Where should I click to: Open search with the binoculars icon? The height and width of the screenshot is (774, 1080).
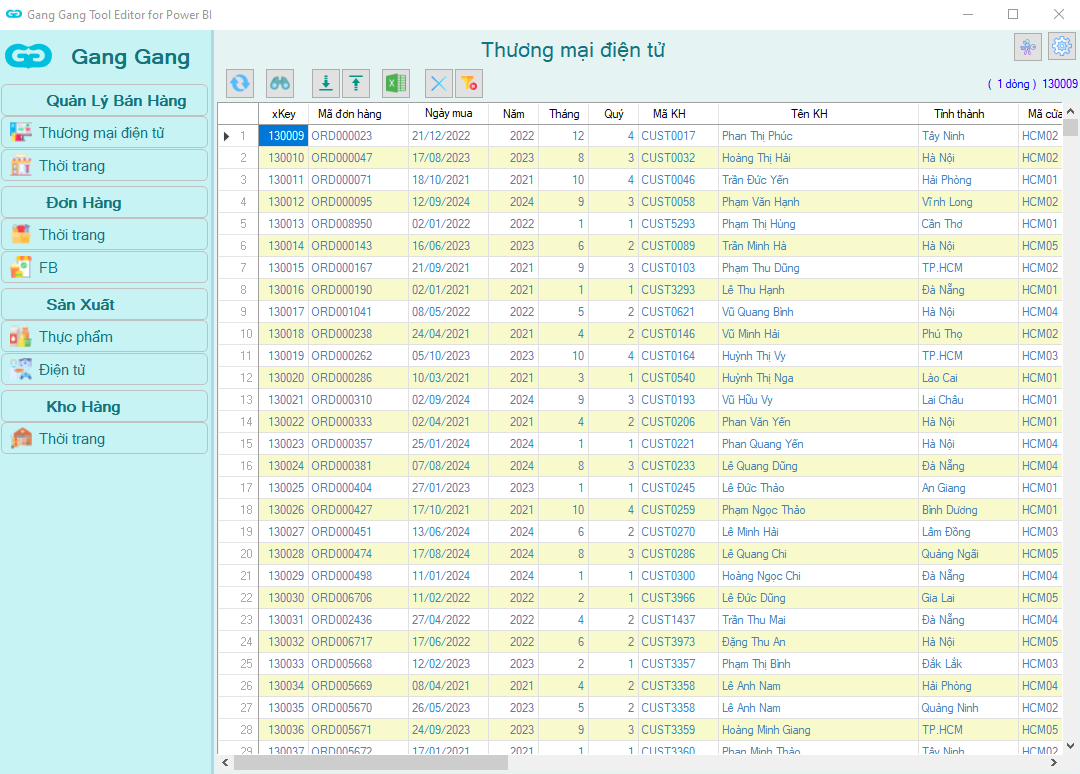click(x=280, y=84)
